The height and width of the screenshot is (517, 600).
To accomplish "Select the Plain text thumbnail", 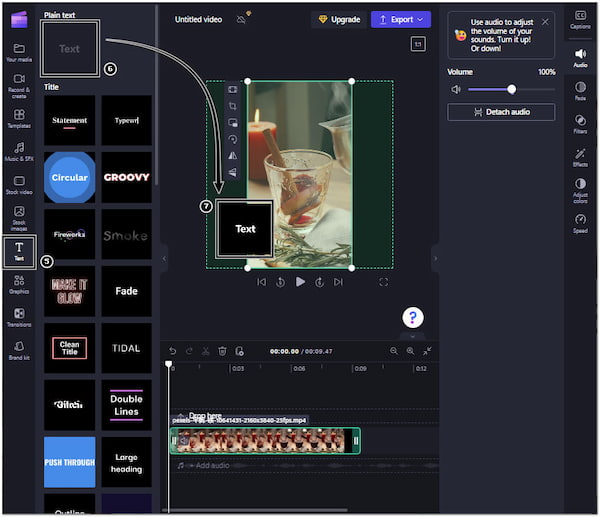I will 70,49.
